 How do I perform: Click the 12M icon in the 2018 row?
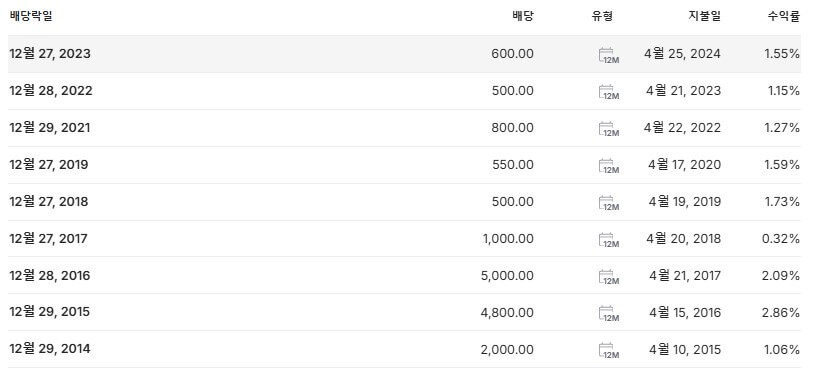point(609,203)
